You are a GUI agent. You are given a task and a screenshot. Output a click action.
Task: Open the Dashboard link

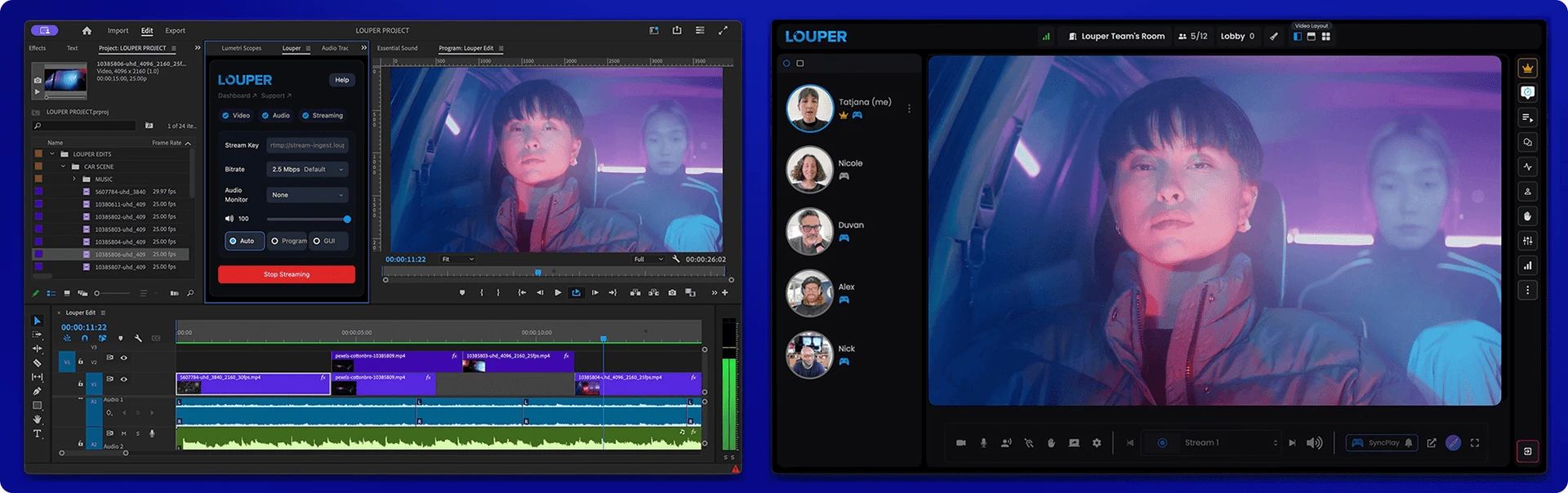click(237, 96)
